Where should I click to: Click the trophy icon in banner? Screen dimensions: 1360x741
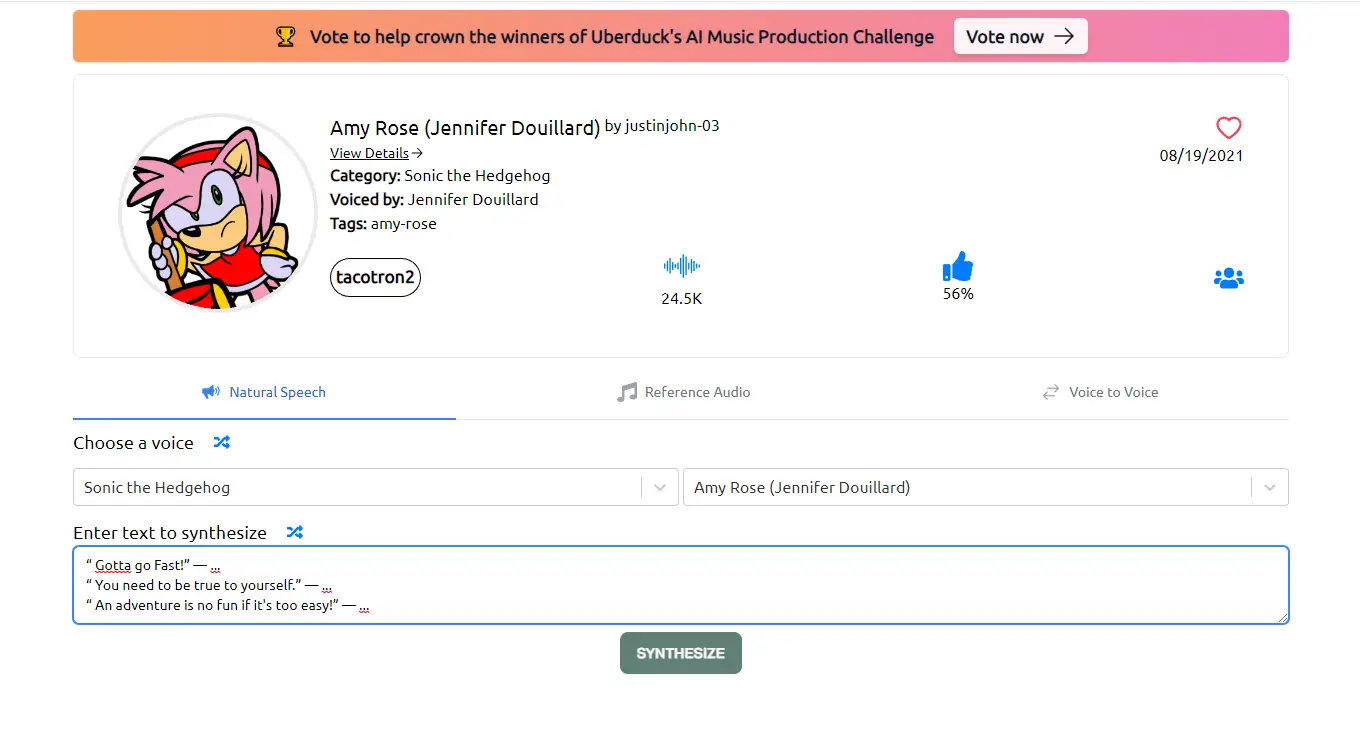pos(286,37)
